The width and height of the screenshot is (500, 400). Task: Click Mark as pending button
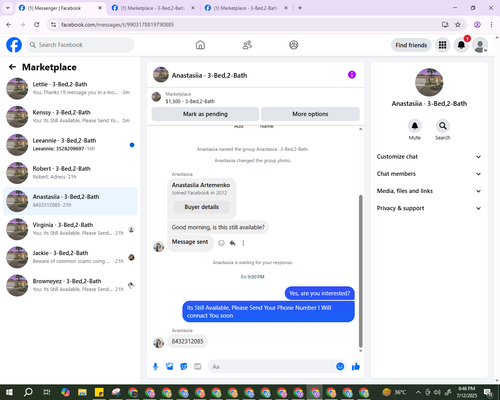point(205,114)
